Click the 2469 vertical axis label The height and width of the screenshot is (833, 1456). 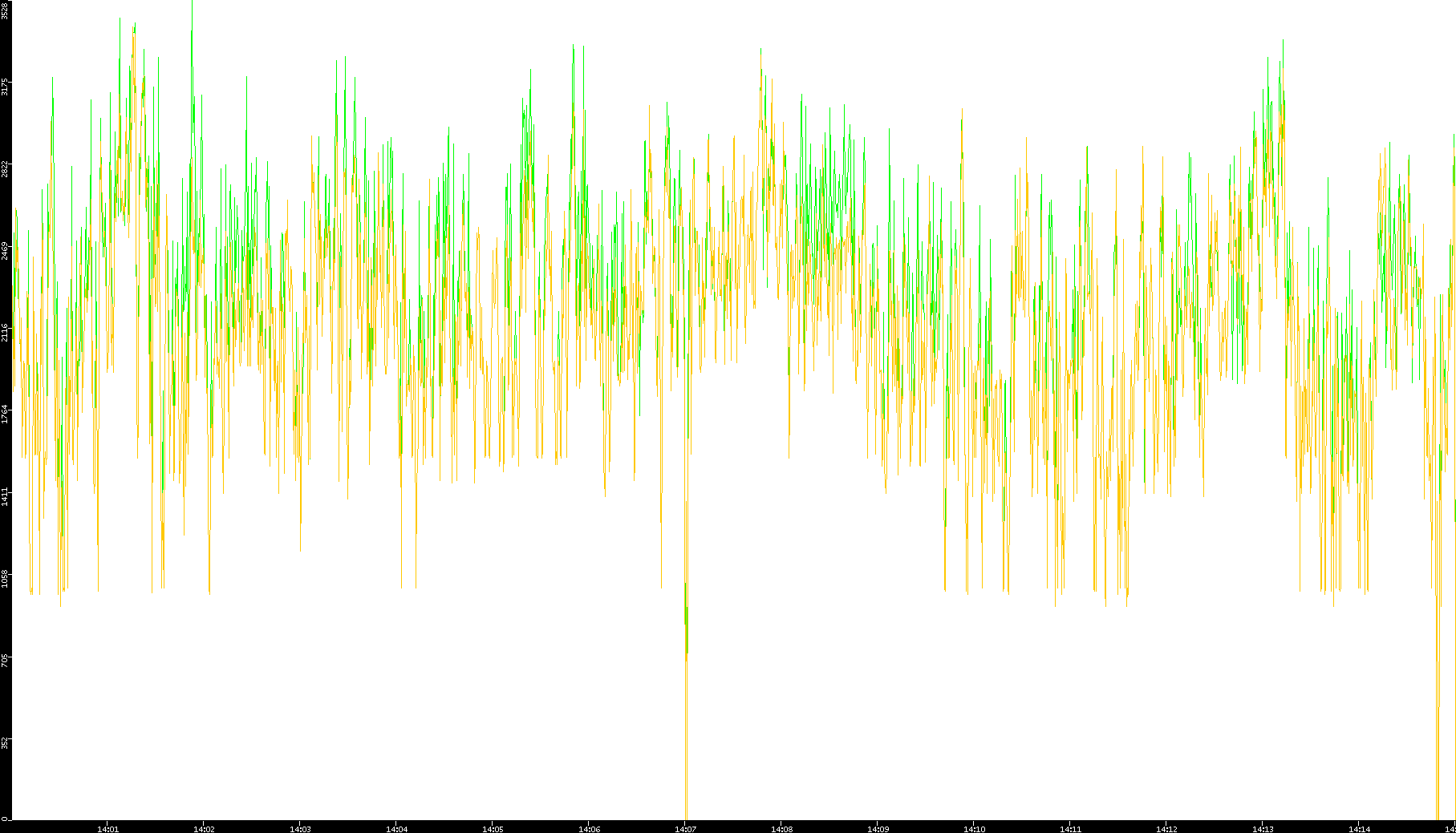6,250
